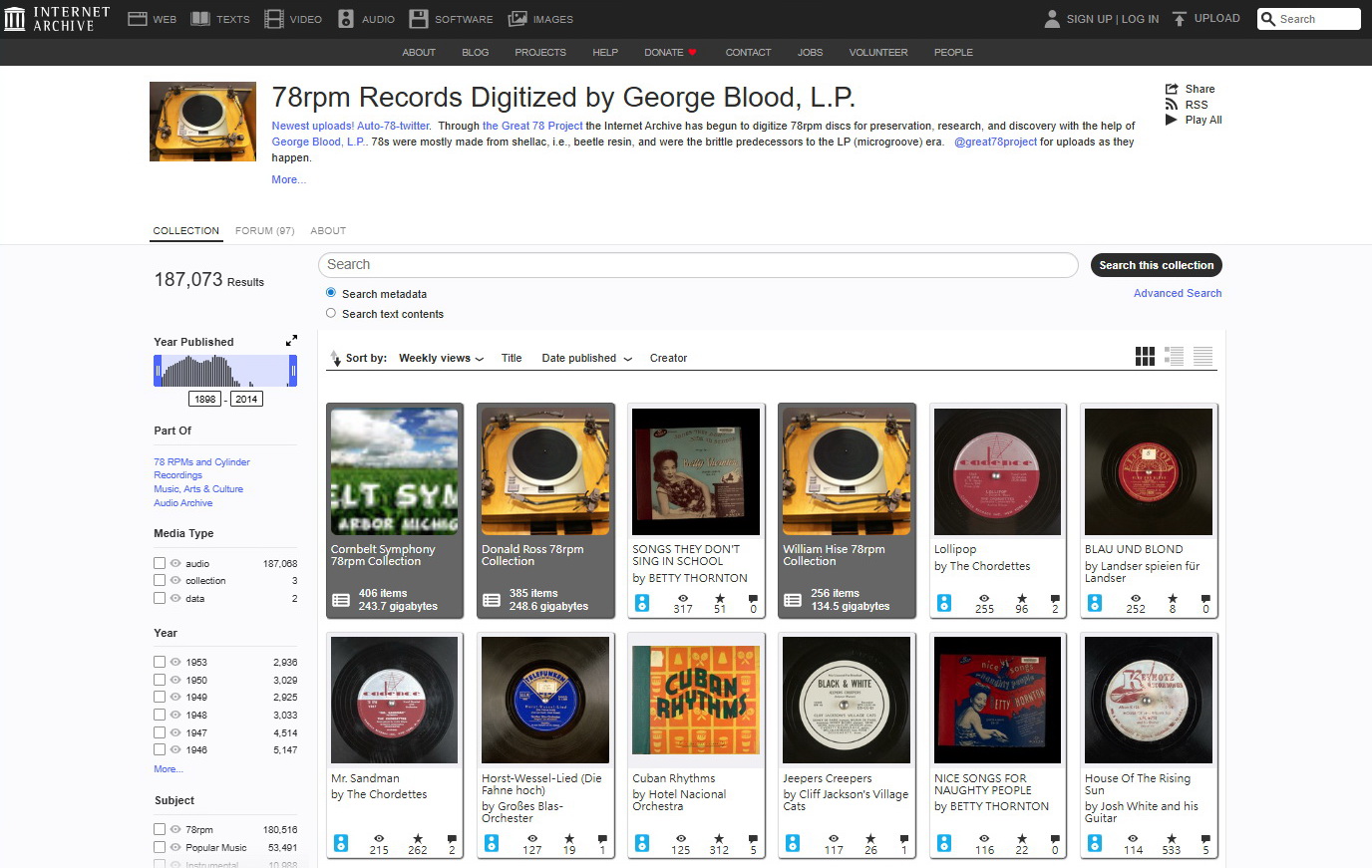Click views eye on Jeepers Creepers card
Image resolution: width=1372 pixels, height=868 pixels.
(x=833, y=839)
